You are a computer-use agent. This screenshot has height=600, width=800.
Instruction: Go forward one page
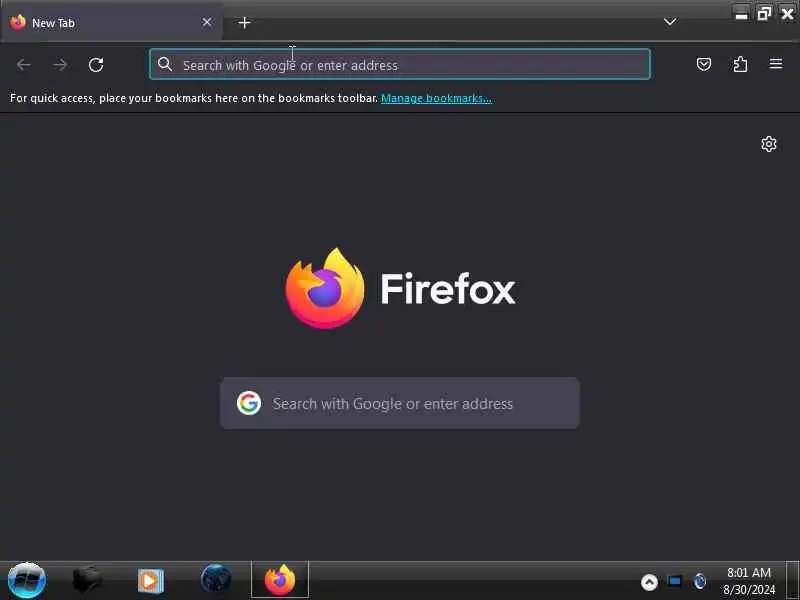tap(60, 65)
